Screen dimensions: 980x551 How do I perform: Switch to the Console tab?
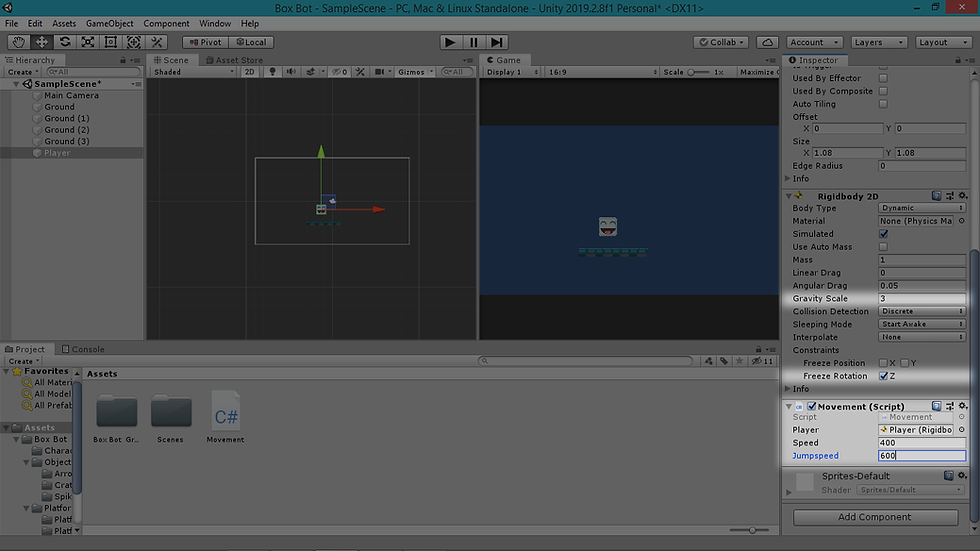coord(83,349)
